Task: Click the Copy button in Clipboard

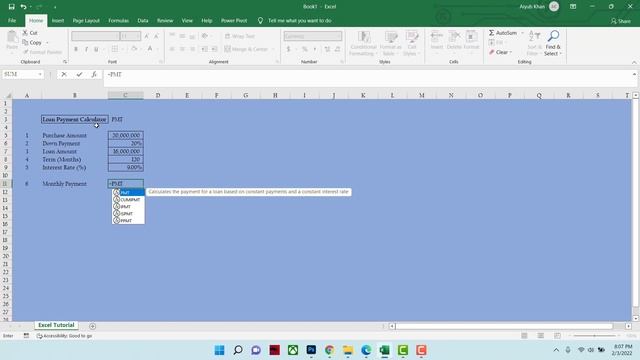Action: (x=32, y=42)
